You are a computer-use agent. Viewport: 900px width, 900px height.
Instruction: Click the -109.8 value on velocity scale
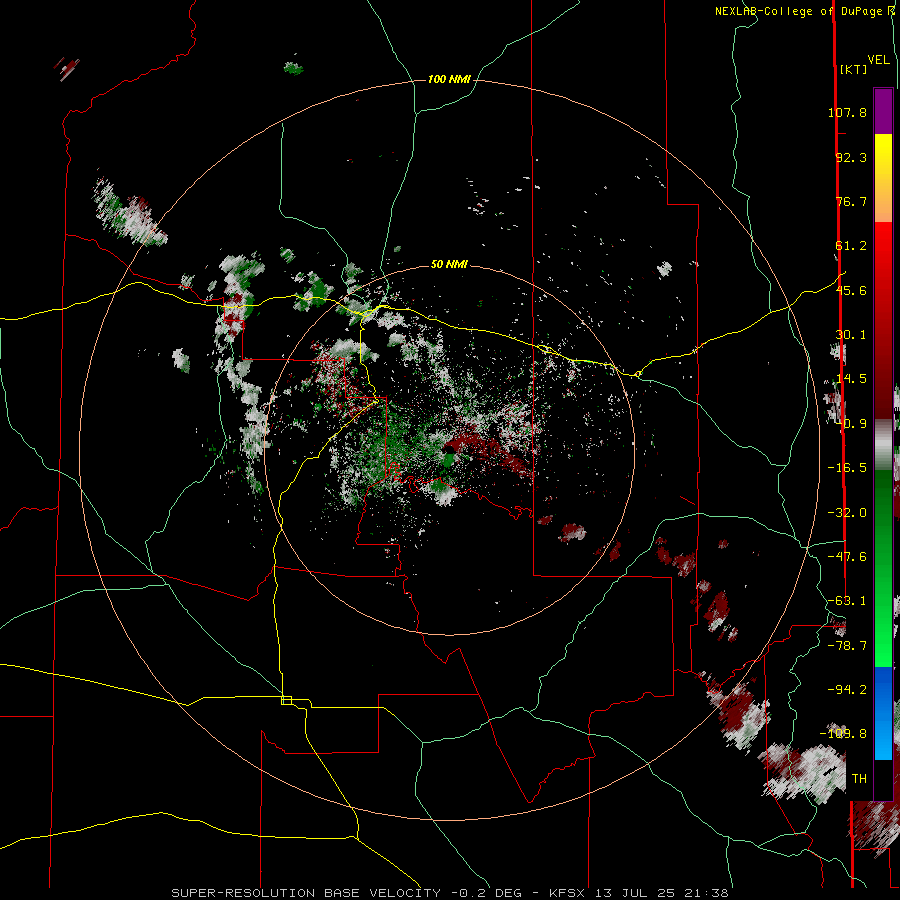tap(844, 734)
